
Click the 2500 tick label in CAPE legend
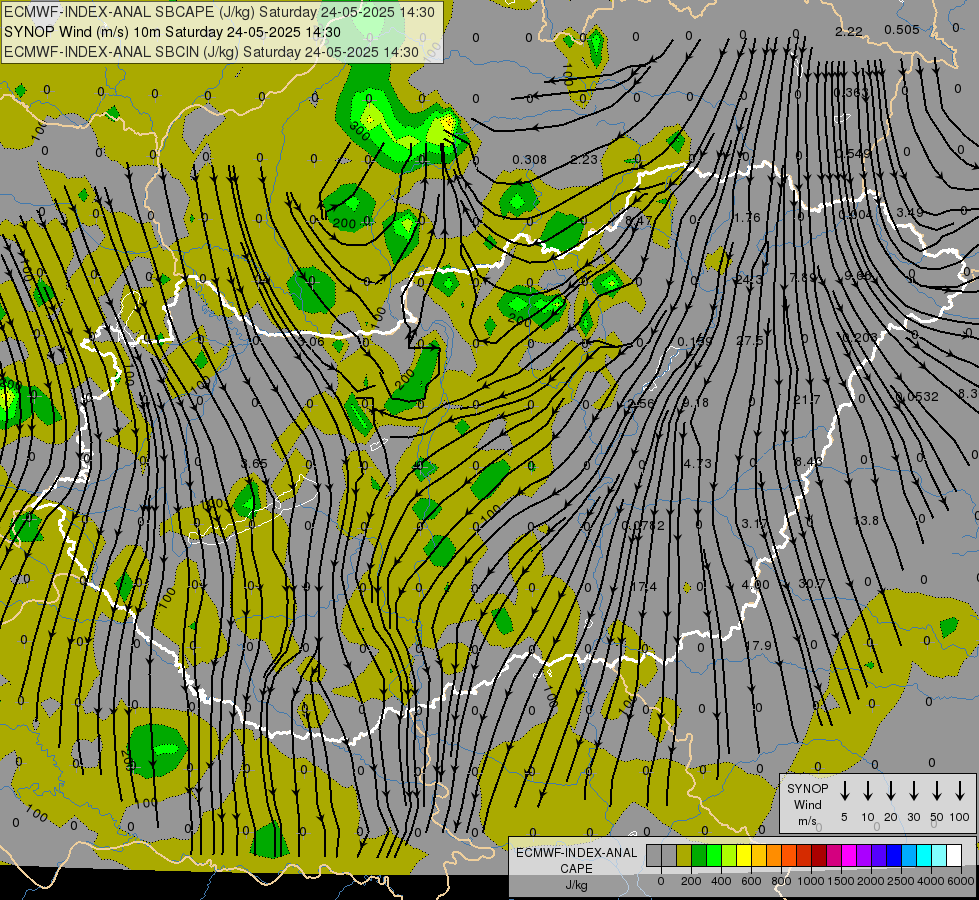pyautogui.click(x=901, y=881)
